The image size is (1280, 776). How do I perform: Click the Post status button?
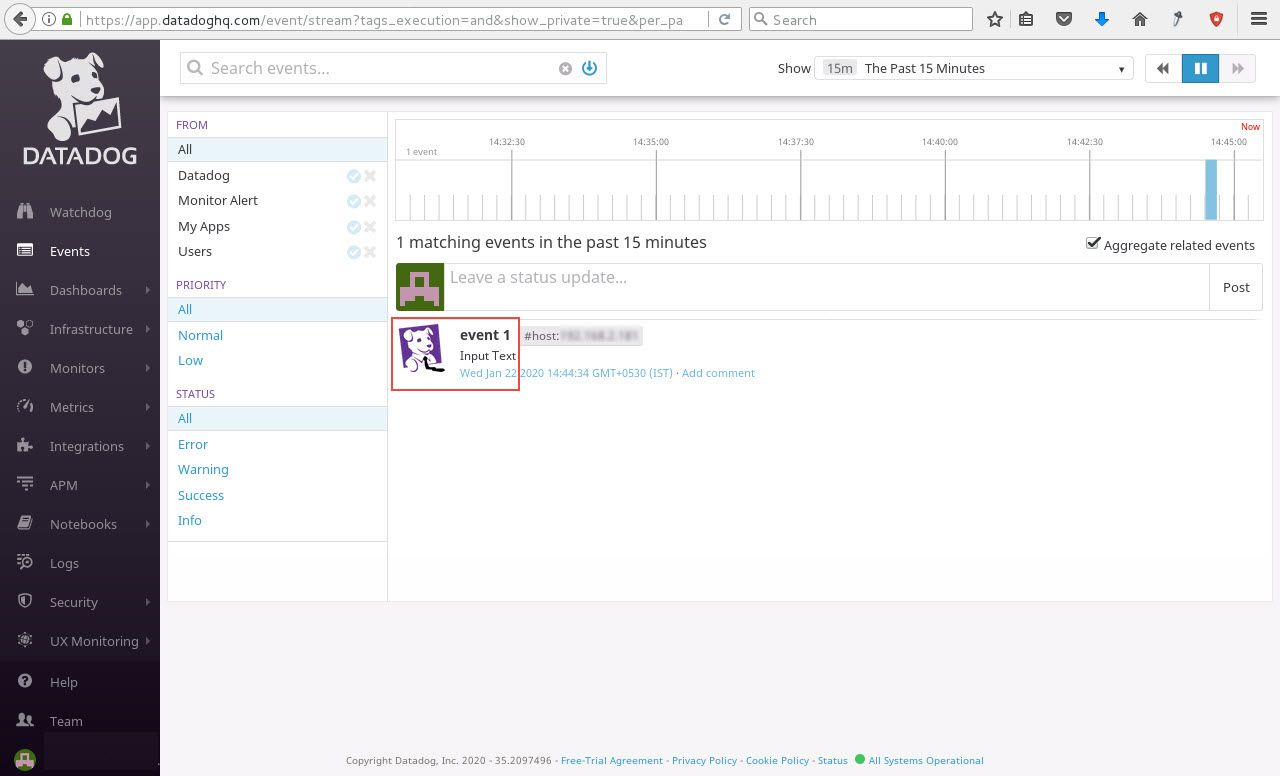[x=1236, y=287]
